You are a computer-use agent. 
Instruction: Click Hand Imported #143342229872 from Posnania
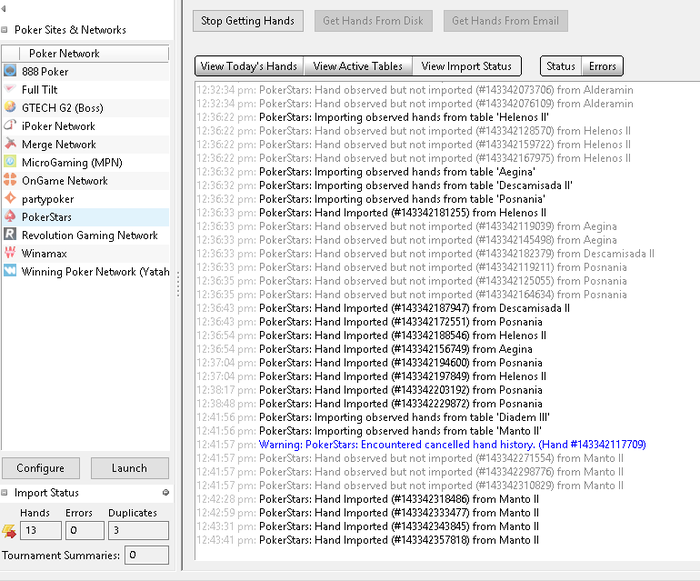(x=369, y=404)
